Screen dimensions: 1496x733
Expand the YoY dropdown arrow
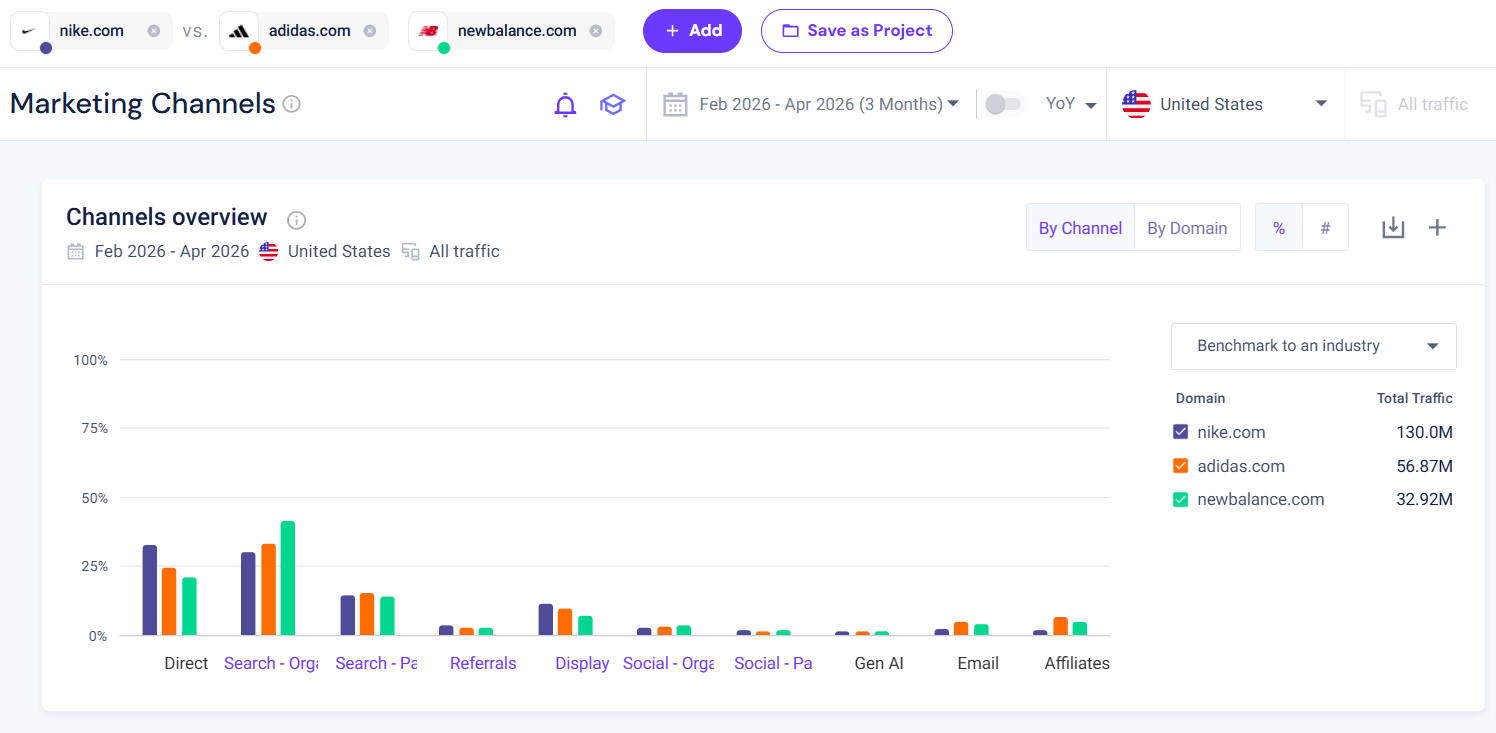coord(1091,105)
